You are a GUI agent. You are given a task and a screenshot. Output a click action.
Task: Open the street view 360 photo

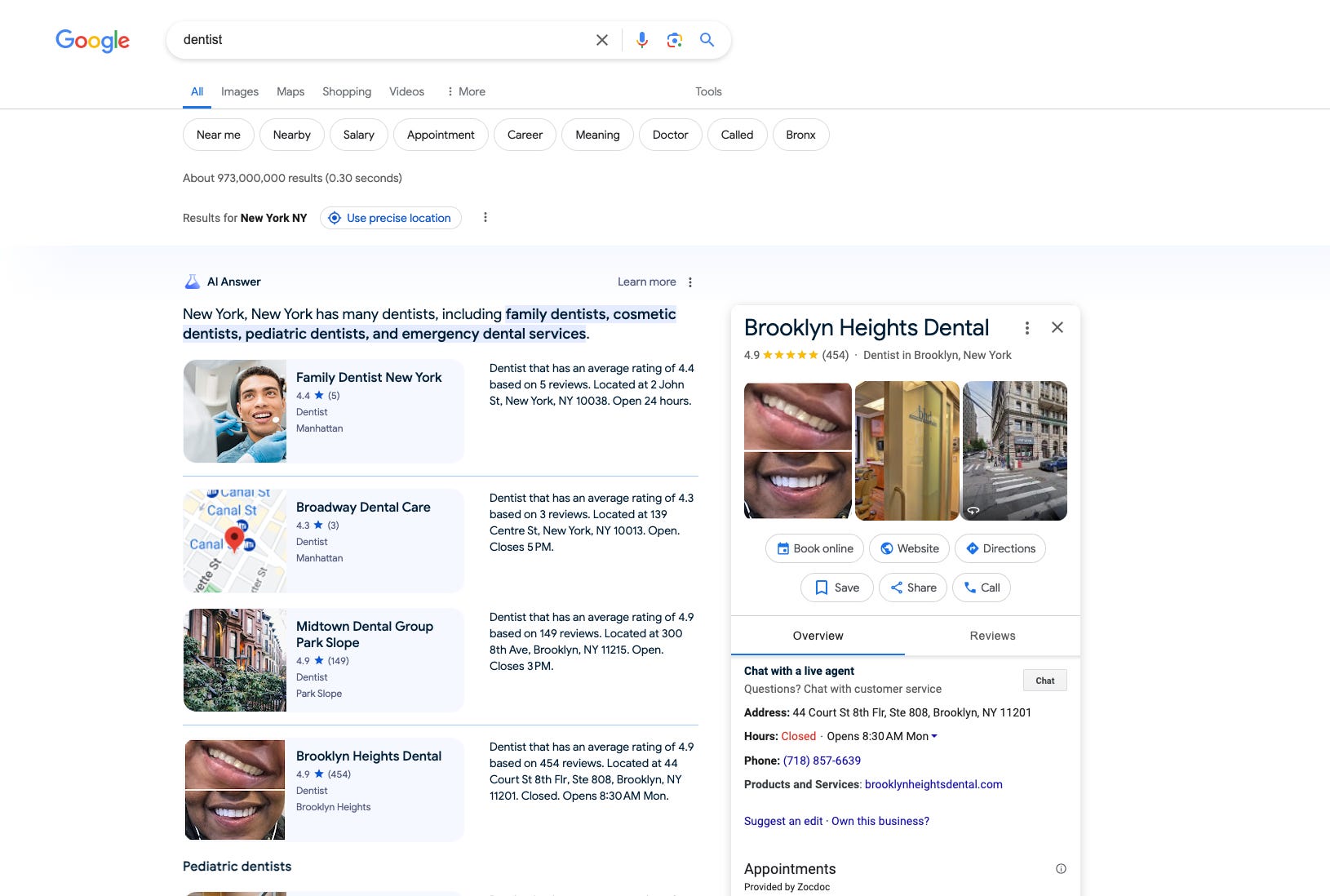point(1015,450)
